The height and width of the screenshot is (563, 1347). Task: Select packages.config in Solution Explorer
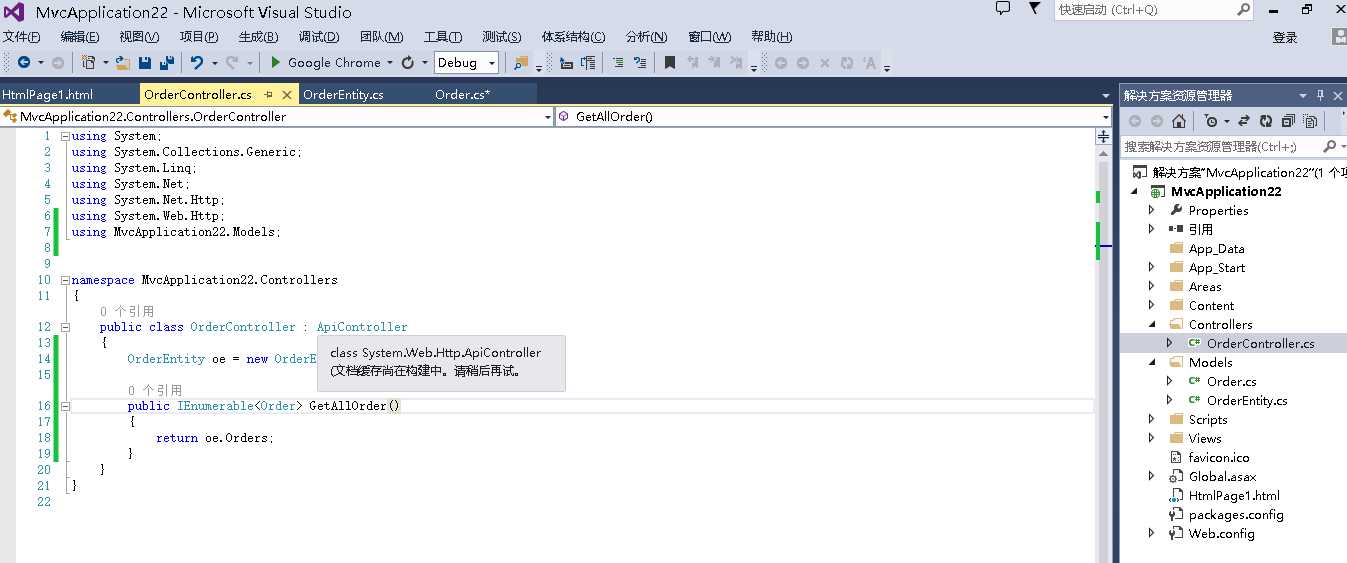(1236, 515)
